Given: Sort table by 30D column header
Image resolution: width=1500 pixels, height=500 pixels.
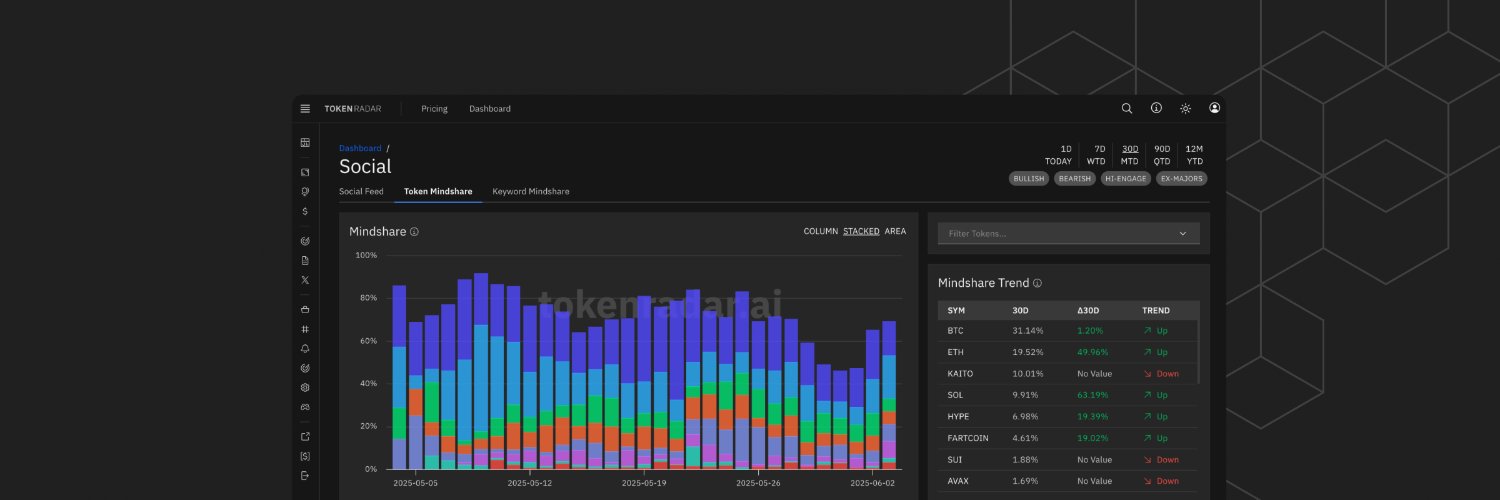Looking at the screenshot, I should 1020,310.
